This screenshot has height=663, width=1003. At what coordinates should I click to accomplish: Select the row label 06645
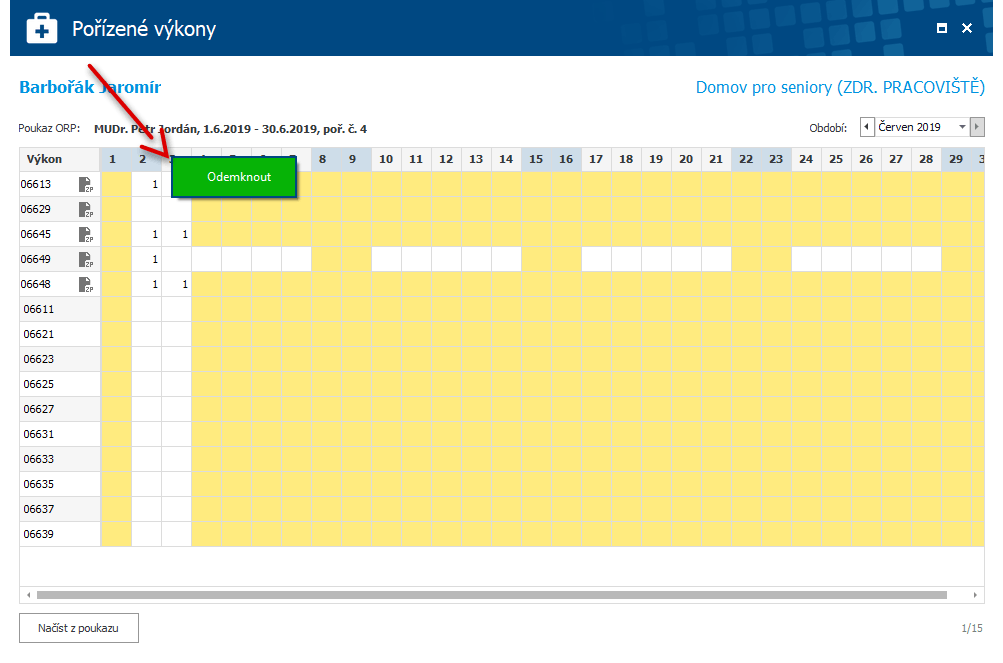(36, 234)
